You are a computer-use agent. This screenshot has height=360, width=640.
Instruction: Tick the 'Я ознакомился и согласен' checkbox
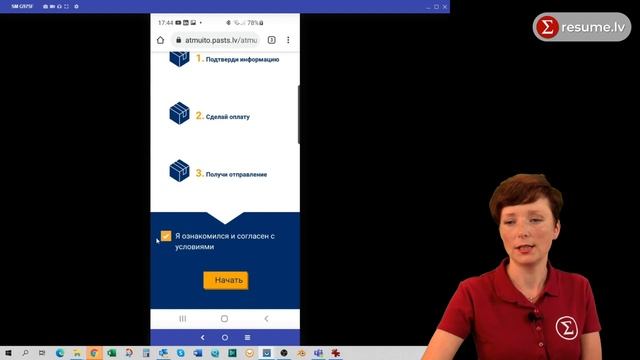coord(166,236)
